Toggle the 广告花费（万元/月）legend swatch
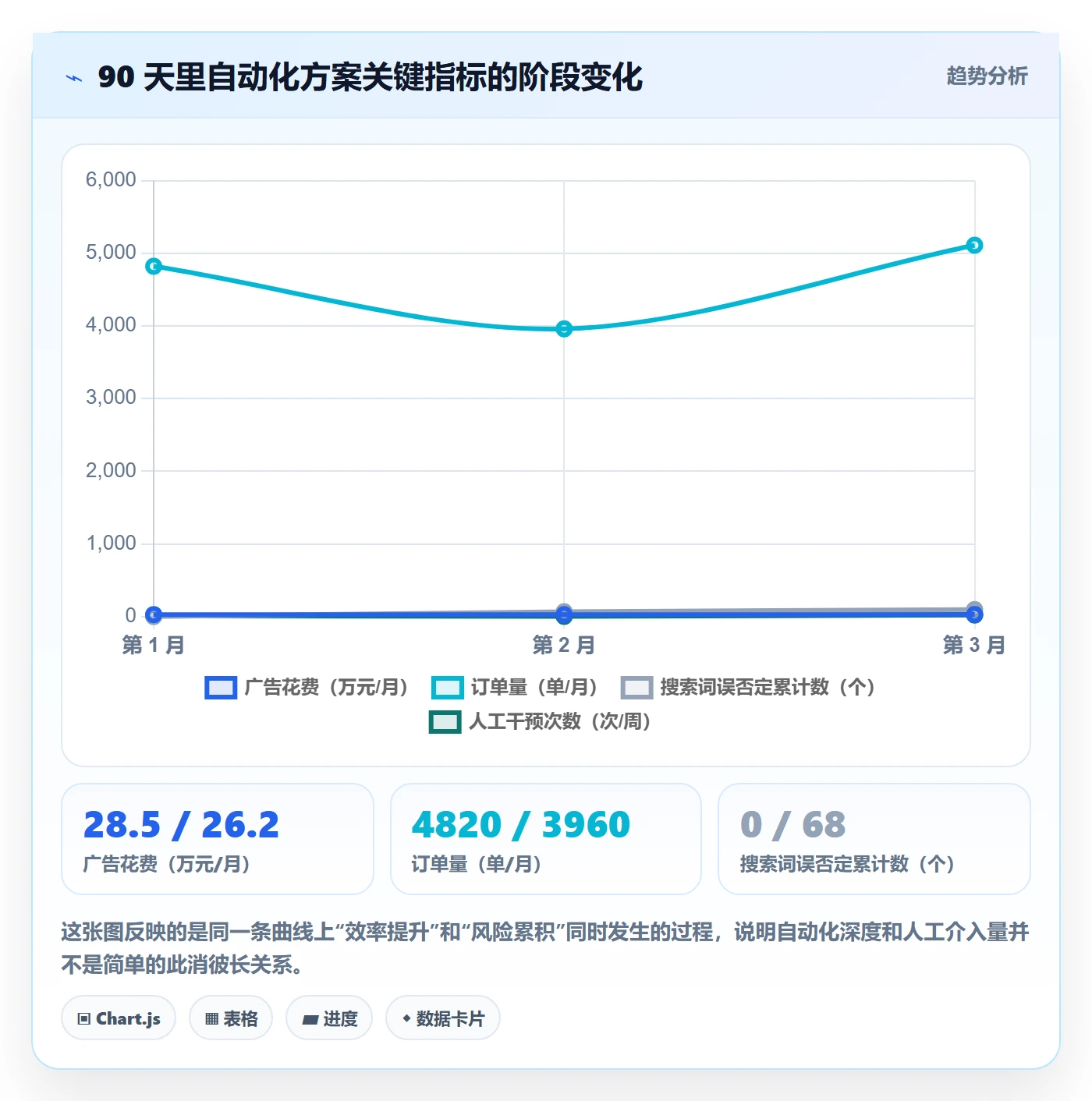This screenshot has width=1092, height=1101. coord(221,687)
